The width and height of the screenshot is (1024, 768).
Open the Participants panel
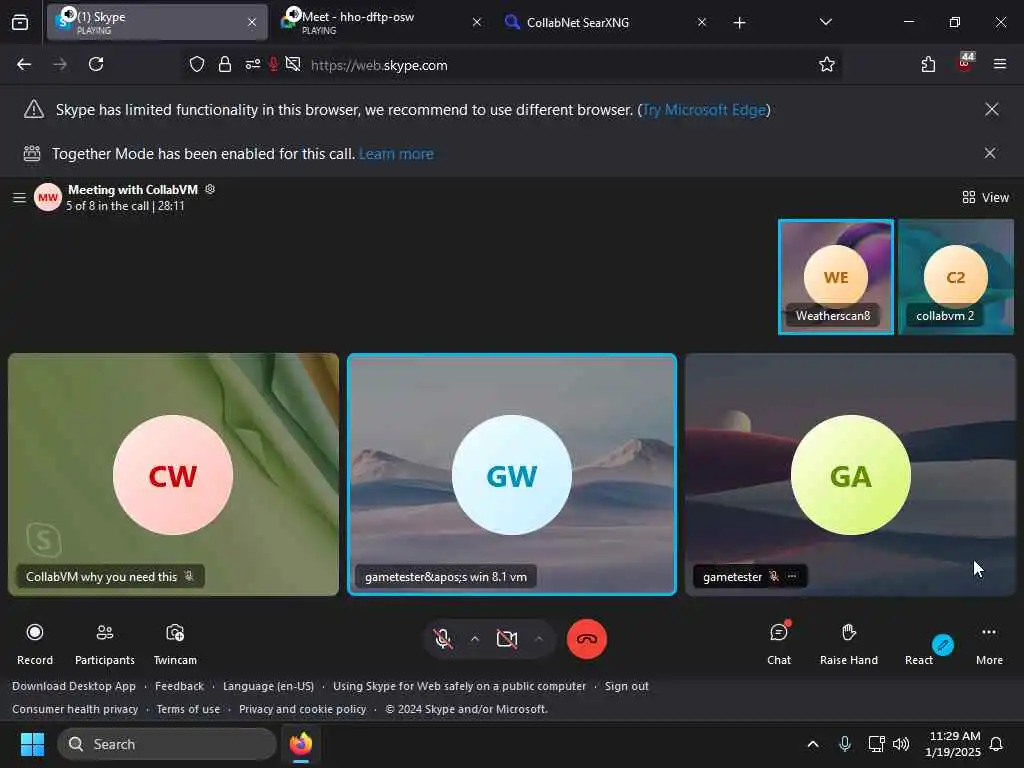(104, 643)
